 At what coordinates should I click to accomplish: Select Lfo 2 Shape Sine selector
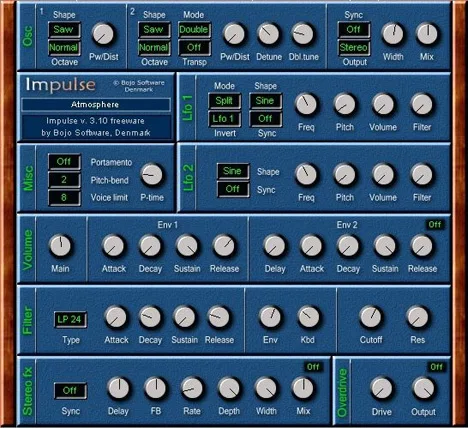233,171
